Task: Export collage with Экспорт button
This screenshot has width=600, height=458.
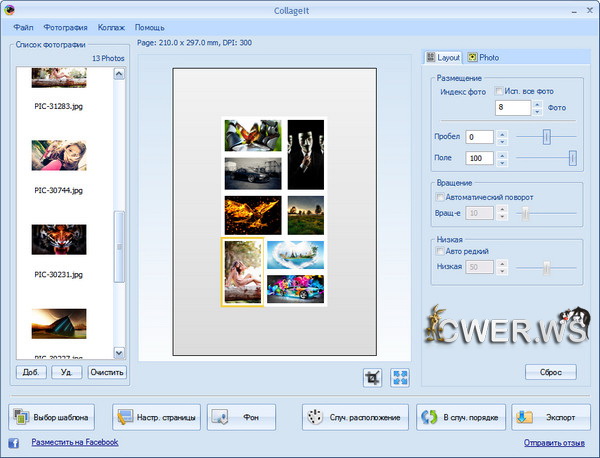Action: coord(550,417)
